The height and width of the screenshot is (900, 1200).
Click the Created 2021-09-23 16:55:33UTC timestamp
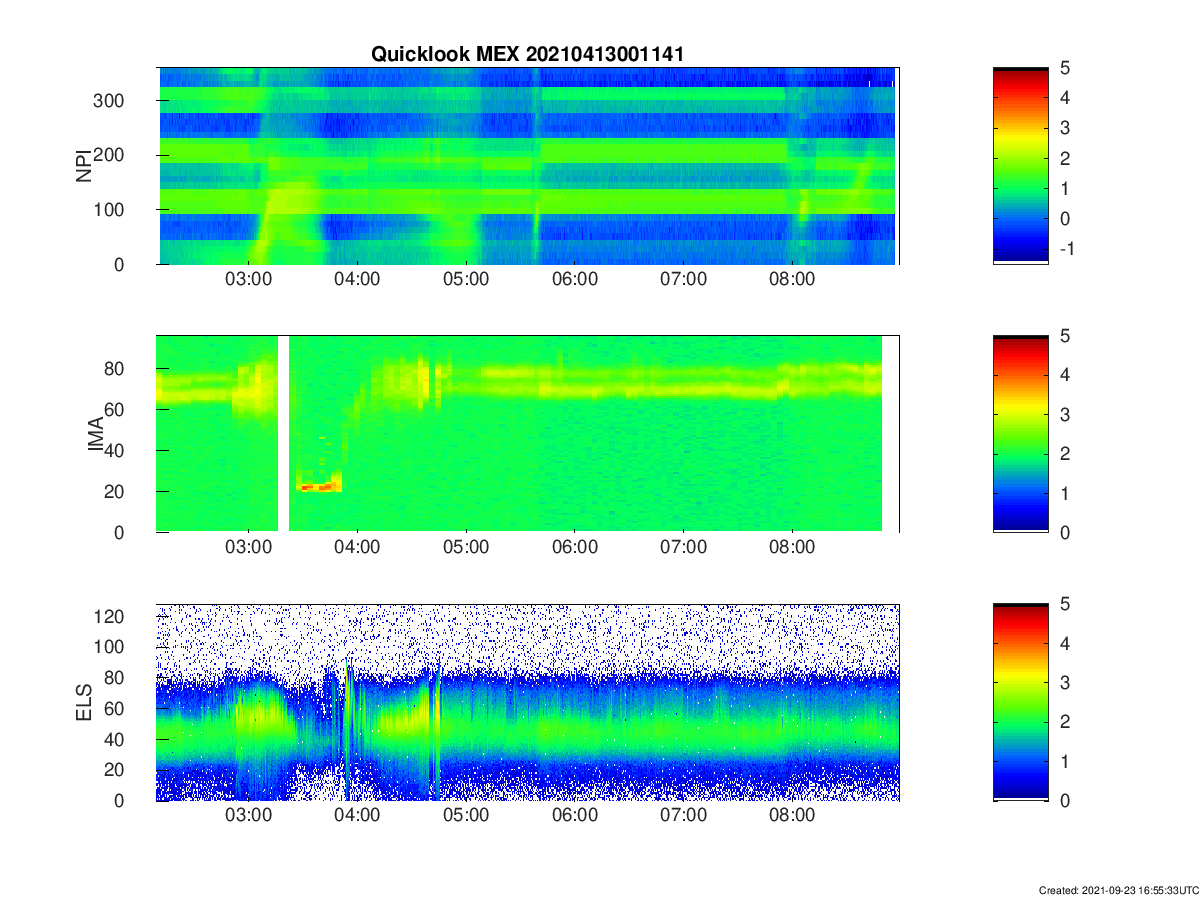coord(1117,890)
